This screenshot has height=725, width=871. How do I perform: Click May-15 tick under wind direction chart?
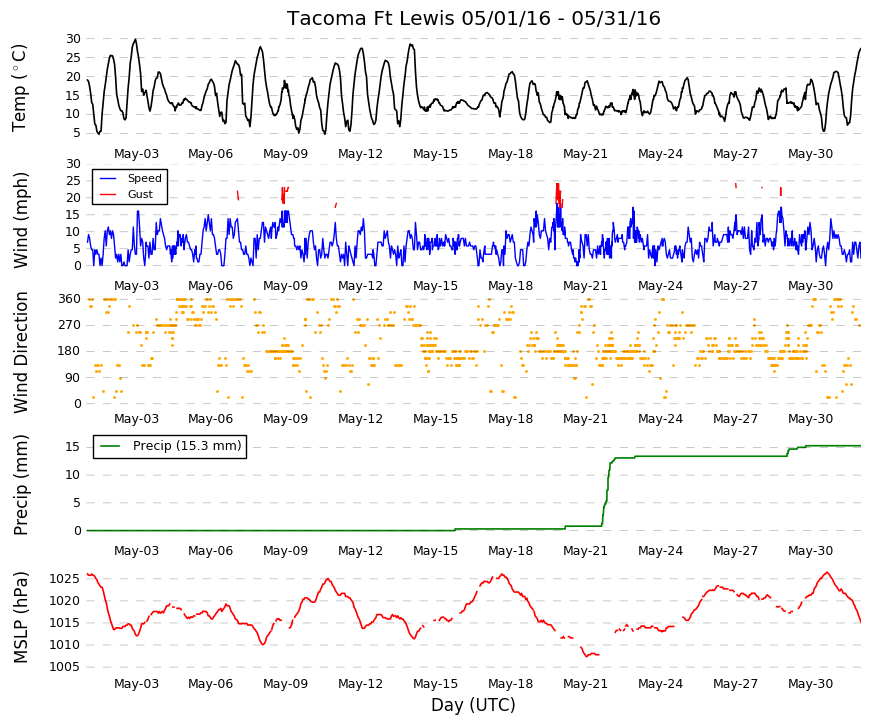click(x=435, y=419)
